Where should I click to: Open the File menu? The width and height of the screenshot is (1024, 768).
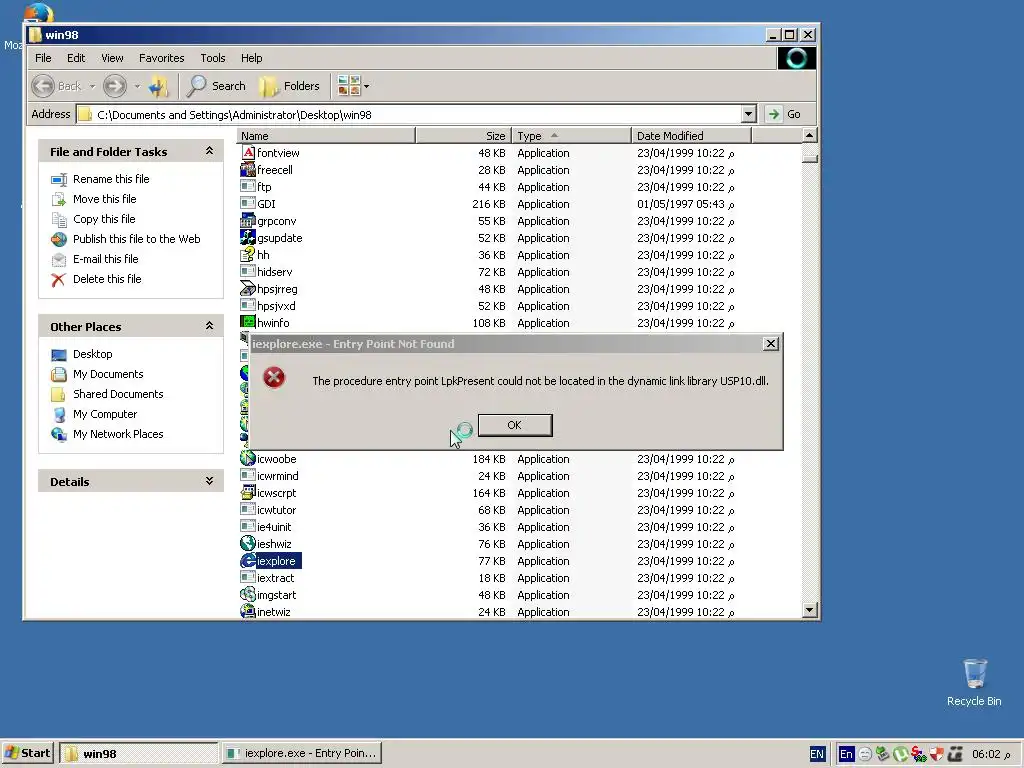click(x=43, y=58)
